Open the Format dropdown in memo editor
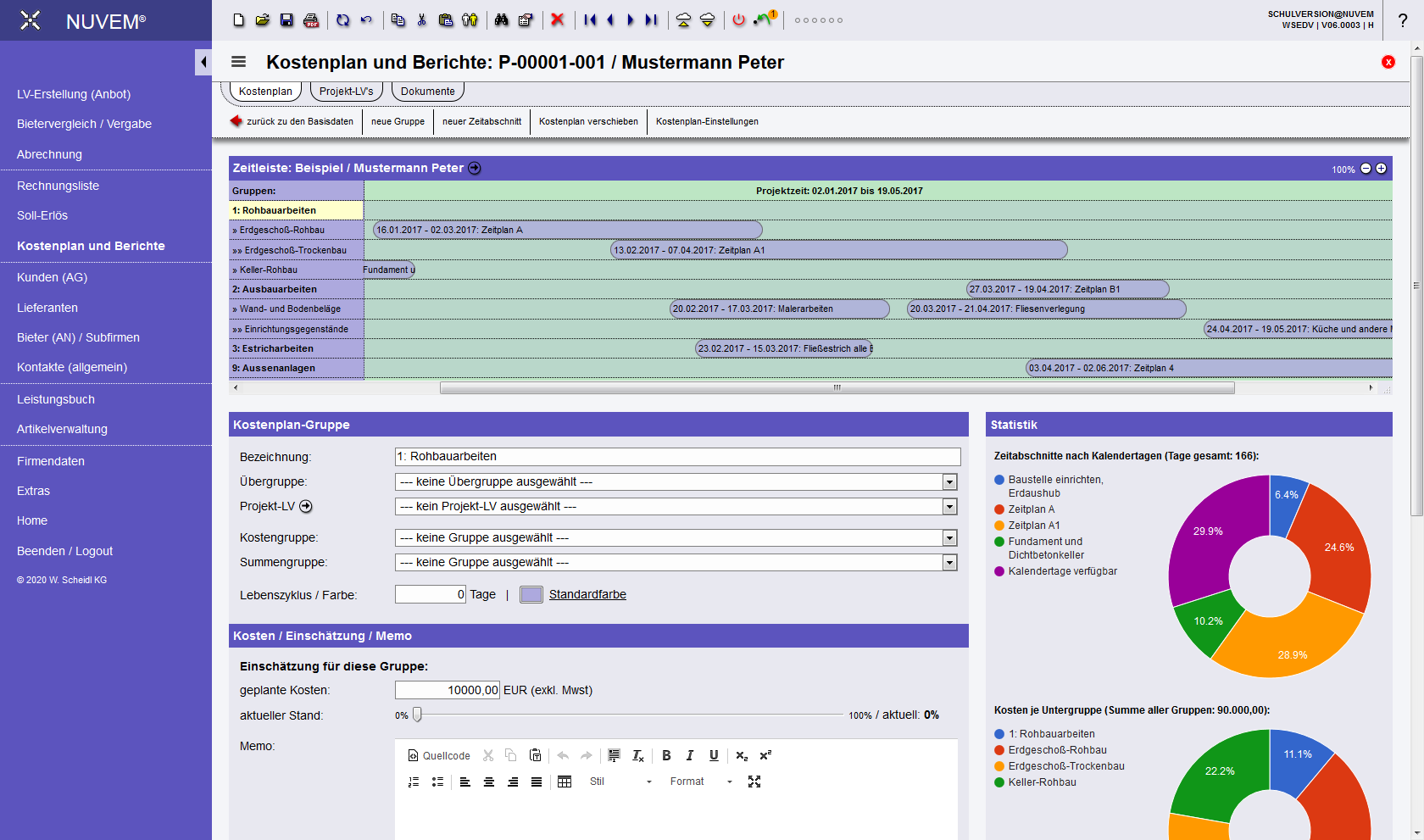1424x840 pixels. 701,782
